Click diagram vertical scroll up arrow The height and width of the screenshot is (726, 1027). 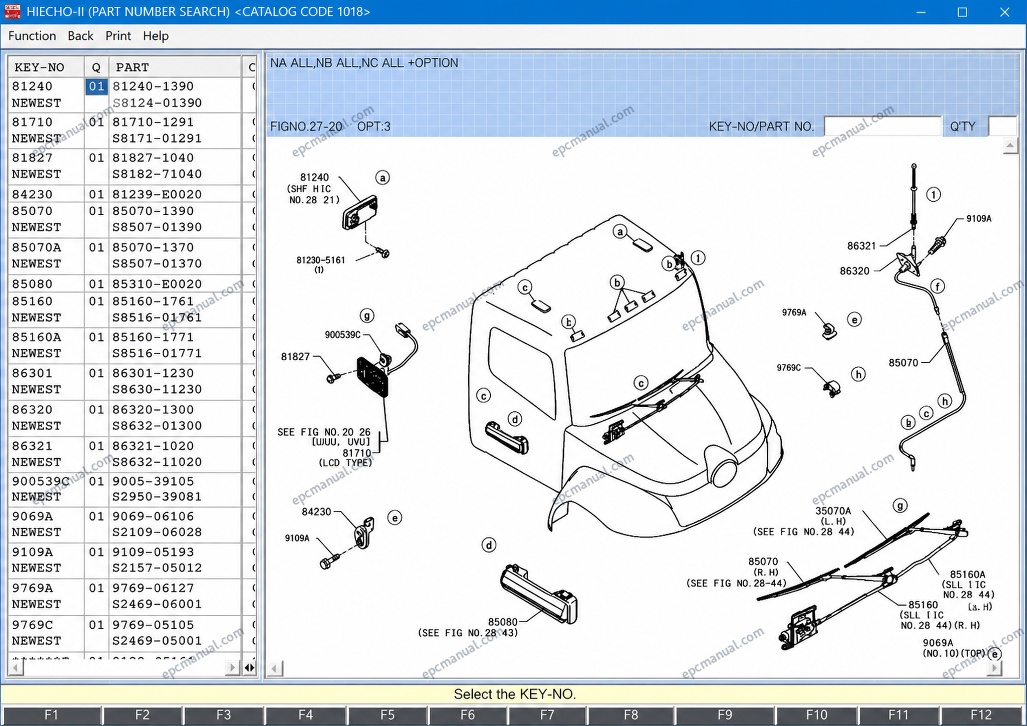1009,145
